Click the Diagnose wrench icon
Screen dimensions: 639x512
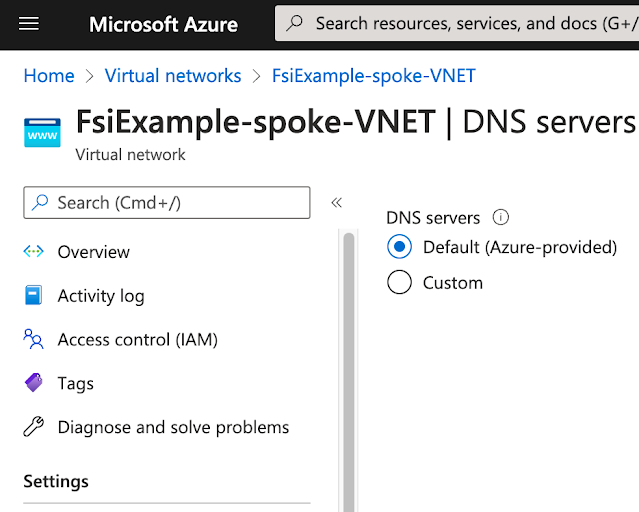(33, 427)
